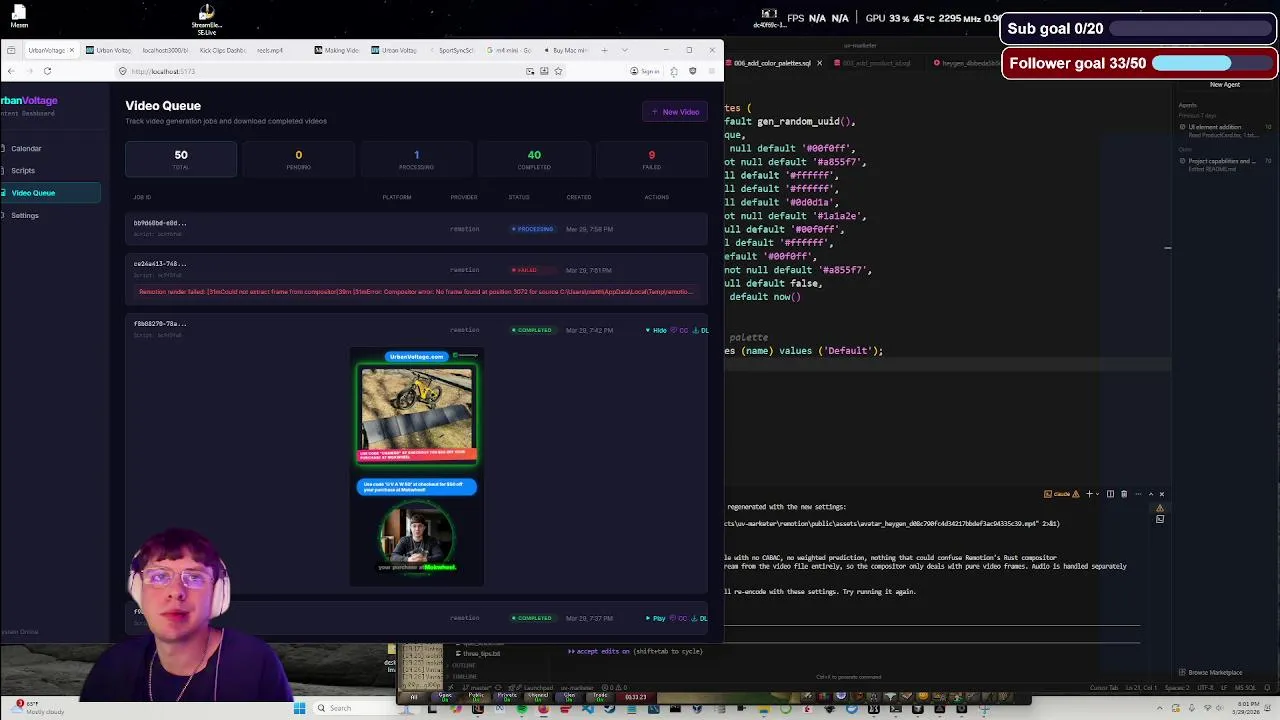The image size is (1280, 720).
Task: Switch to the reels.mp4 browser tab
Action: [270, 50]
